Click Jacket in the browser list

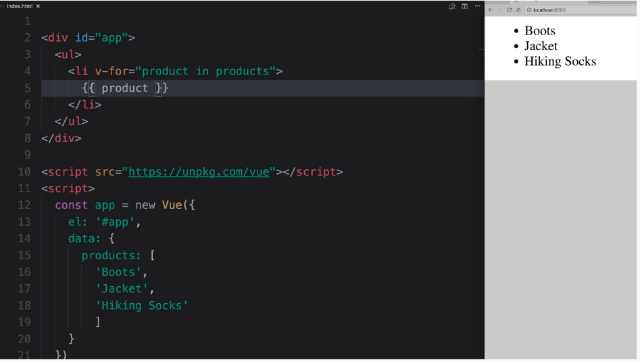click(541, 46)
